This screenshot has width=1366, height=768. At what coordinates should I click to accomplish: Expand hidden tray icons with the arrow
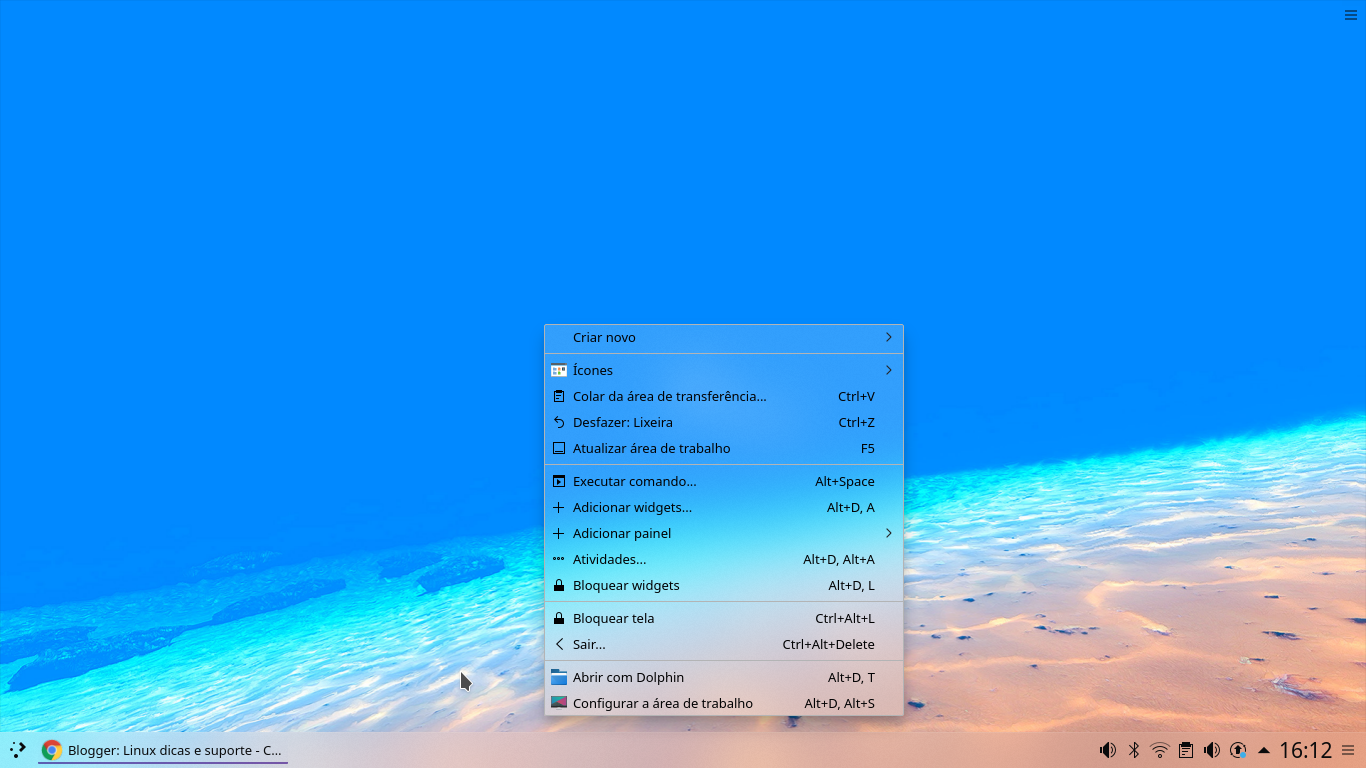[x=1263, y=750]
